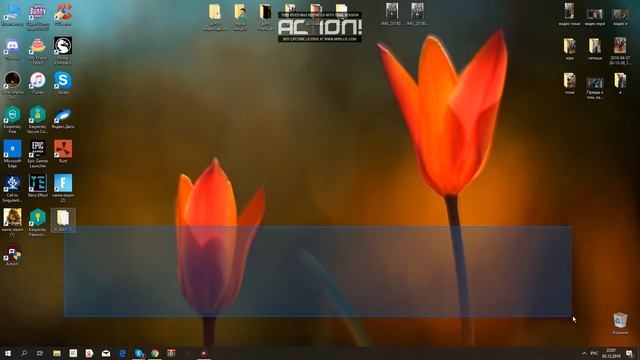Expand hidden system tray icons
640x360 pixels.
[x=584, y=353]
